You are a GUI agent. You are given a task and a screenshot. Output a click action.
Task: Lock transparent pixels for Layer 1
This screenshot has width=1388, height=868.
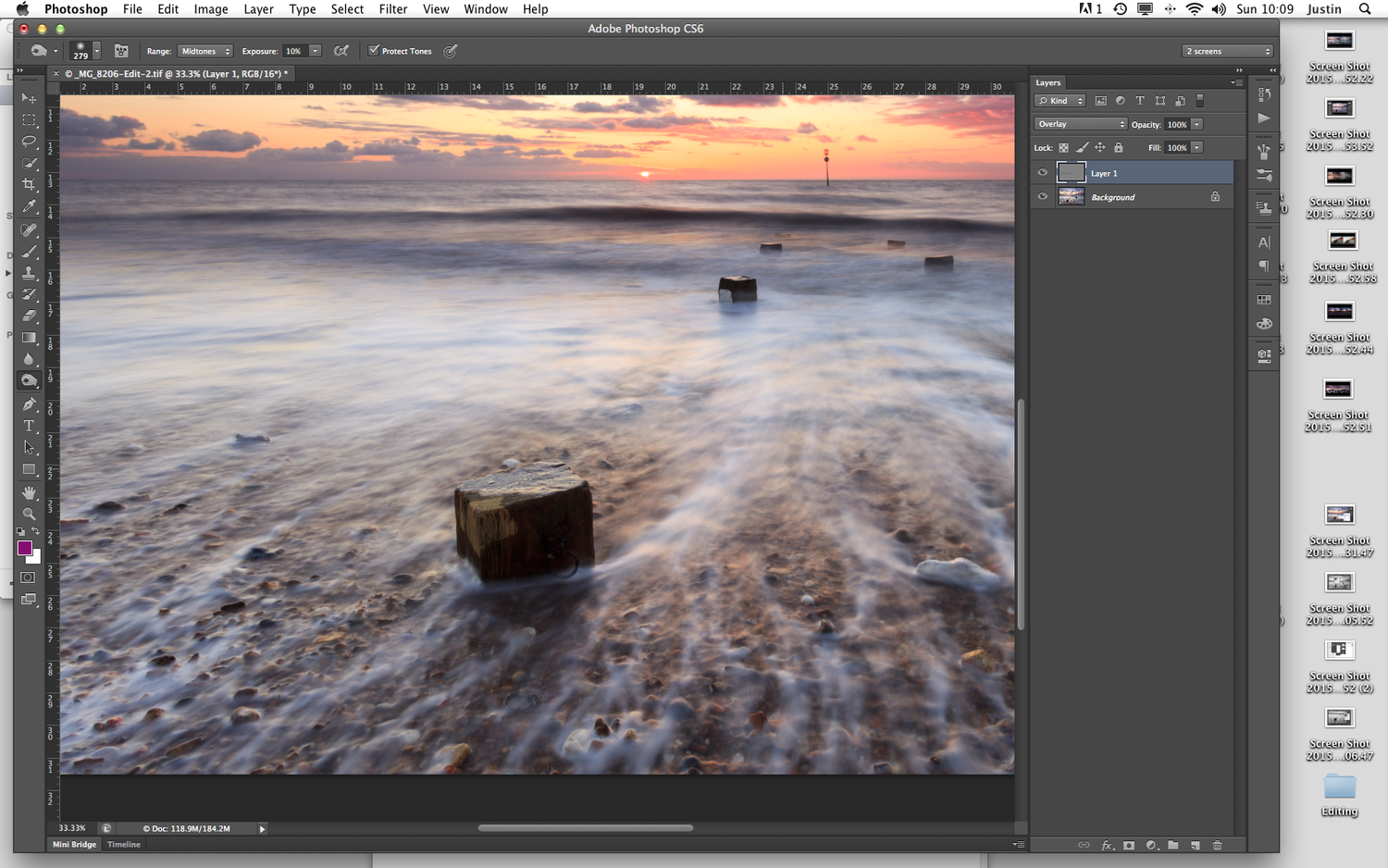pyautogui.click(x=1063, y=147)
